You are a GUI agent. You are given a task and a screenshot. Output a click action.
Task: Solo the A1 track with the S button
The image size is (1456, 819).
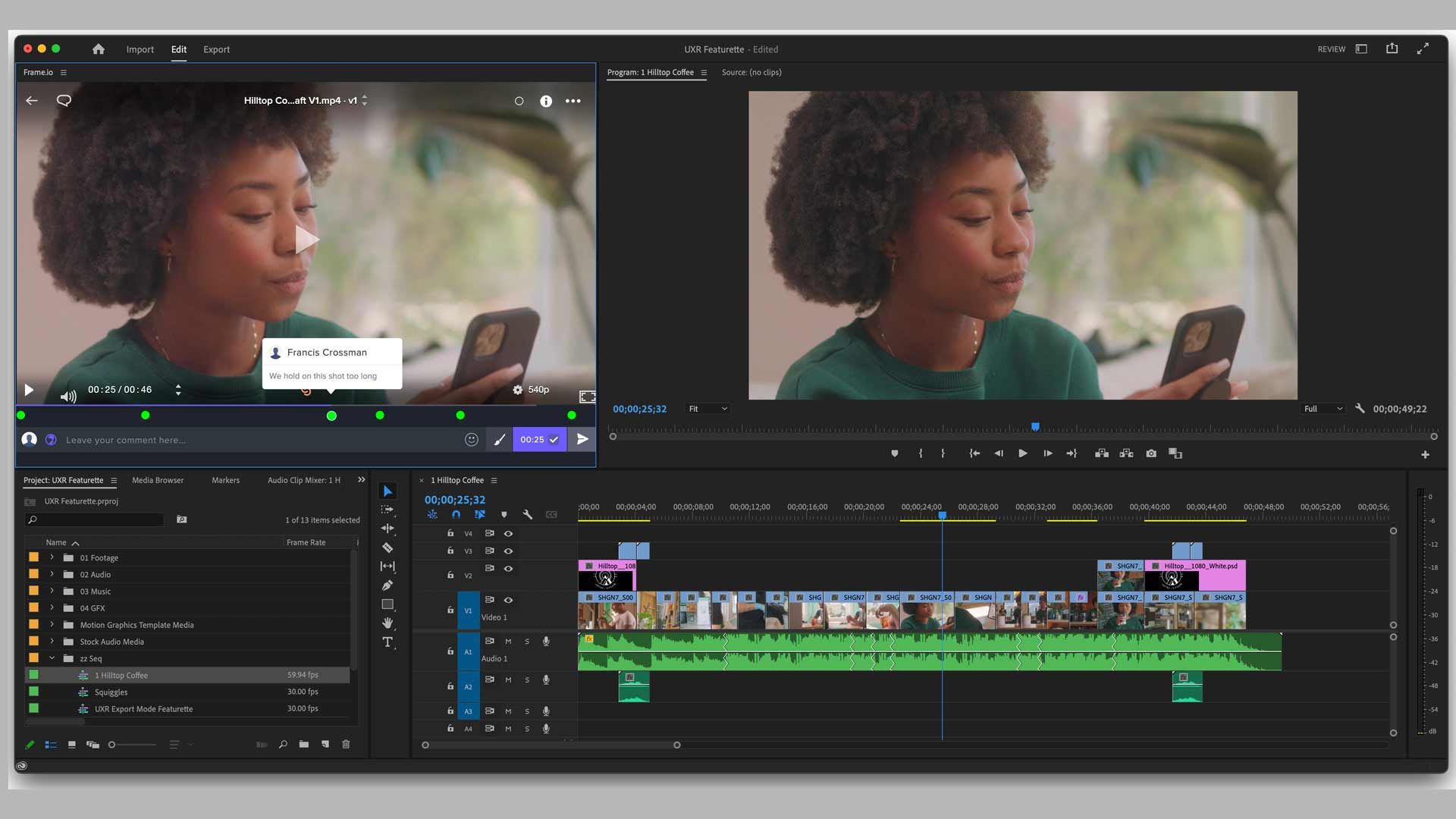click(x=526, y=641)
